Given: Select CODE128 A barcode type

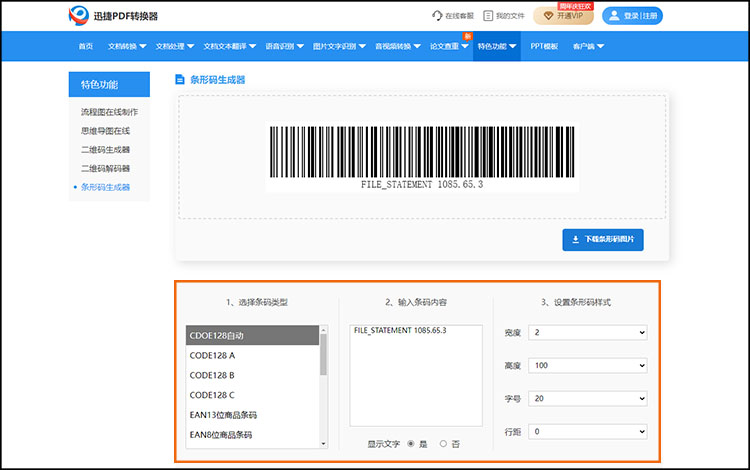Looking at the screenshot, I should [252, 355].
